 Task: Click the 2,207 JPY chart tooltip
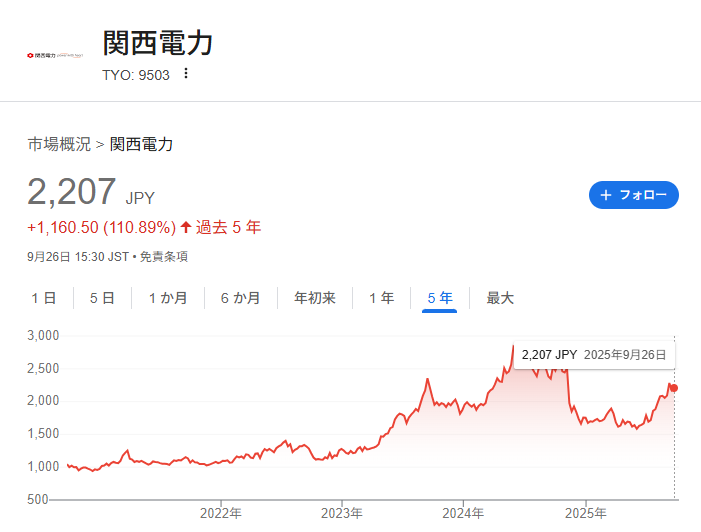593,355
